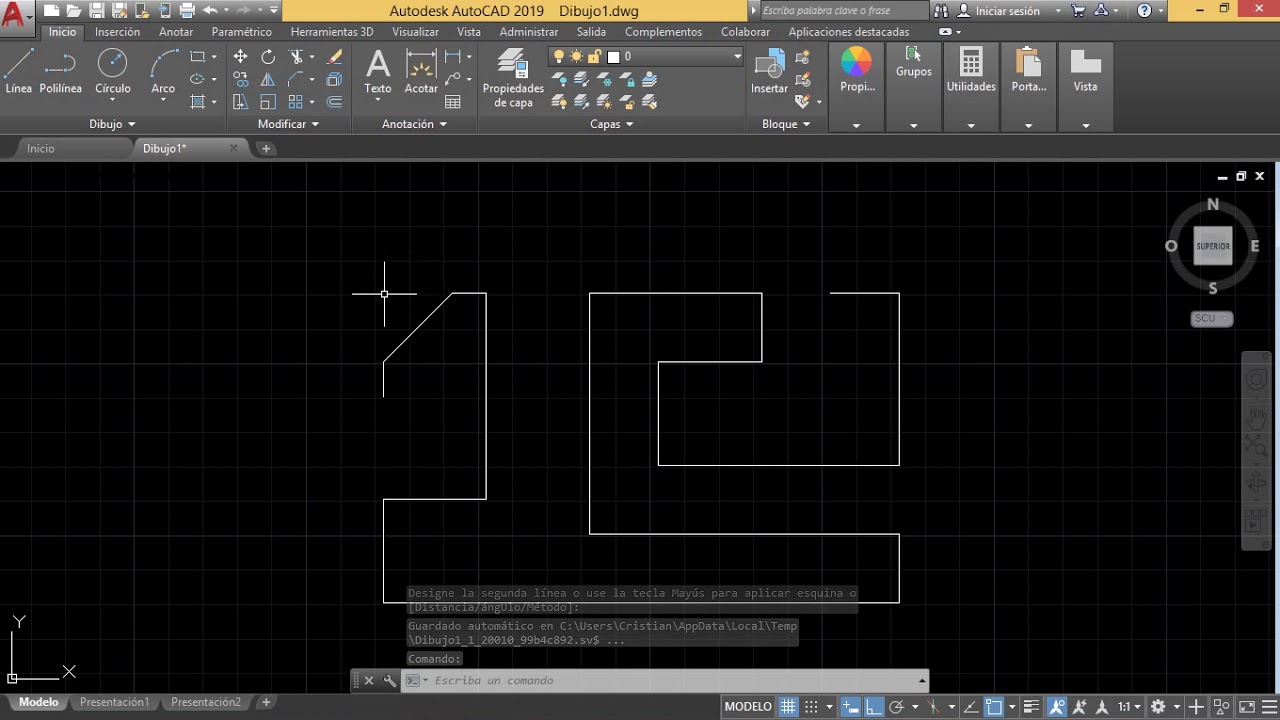Click the Copiar tool icon
1280x720 pixels.
click(x=240, y=79)
